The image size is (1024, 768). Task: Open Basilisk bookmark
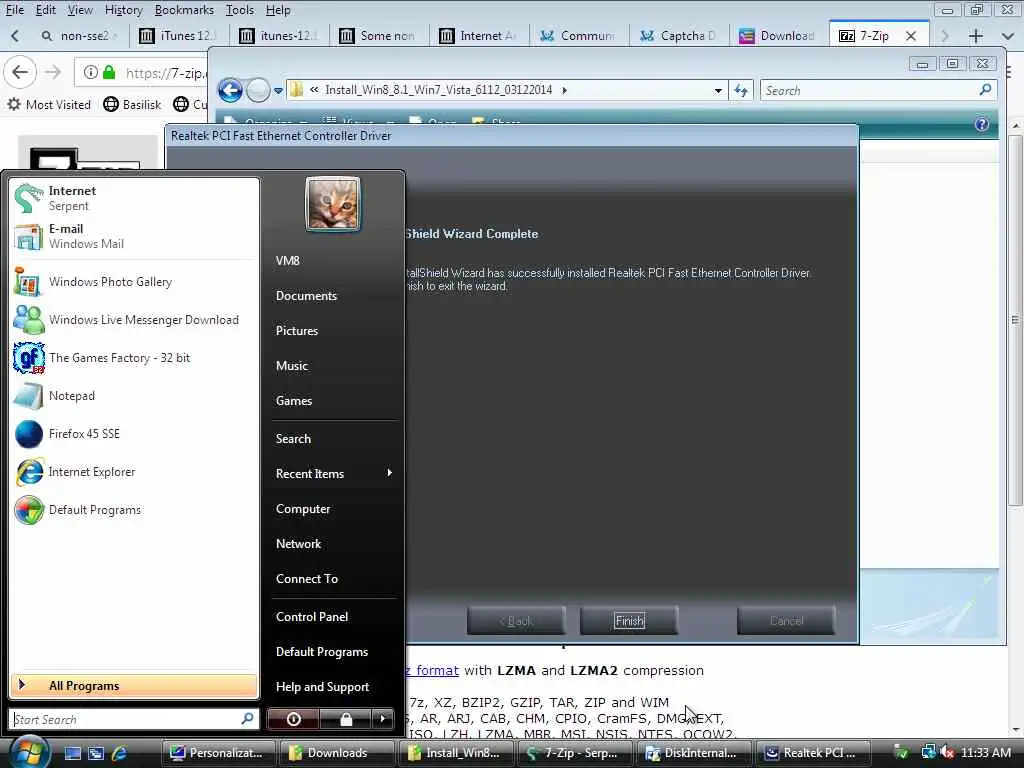click(x=133, y=104)
